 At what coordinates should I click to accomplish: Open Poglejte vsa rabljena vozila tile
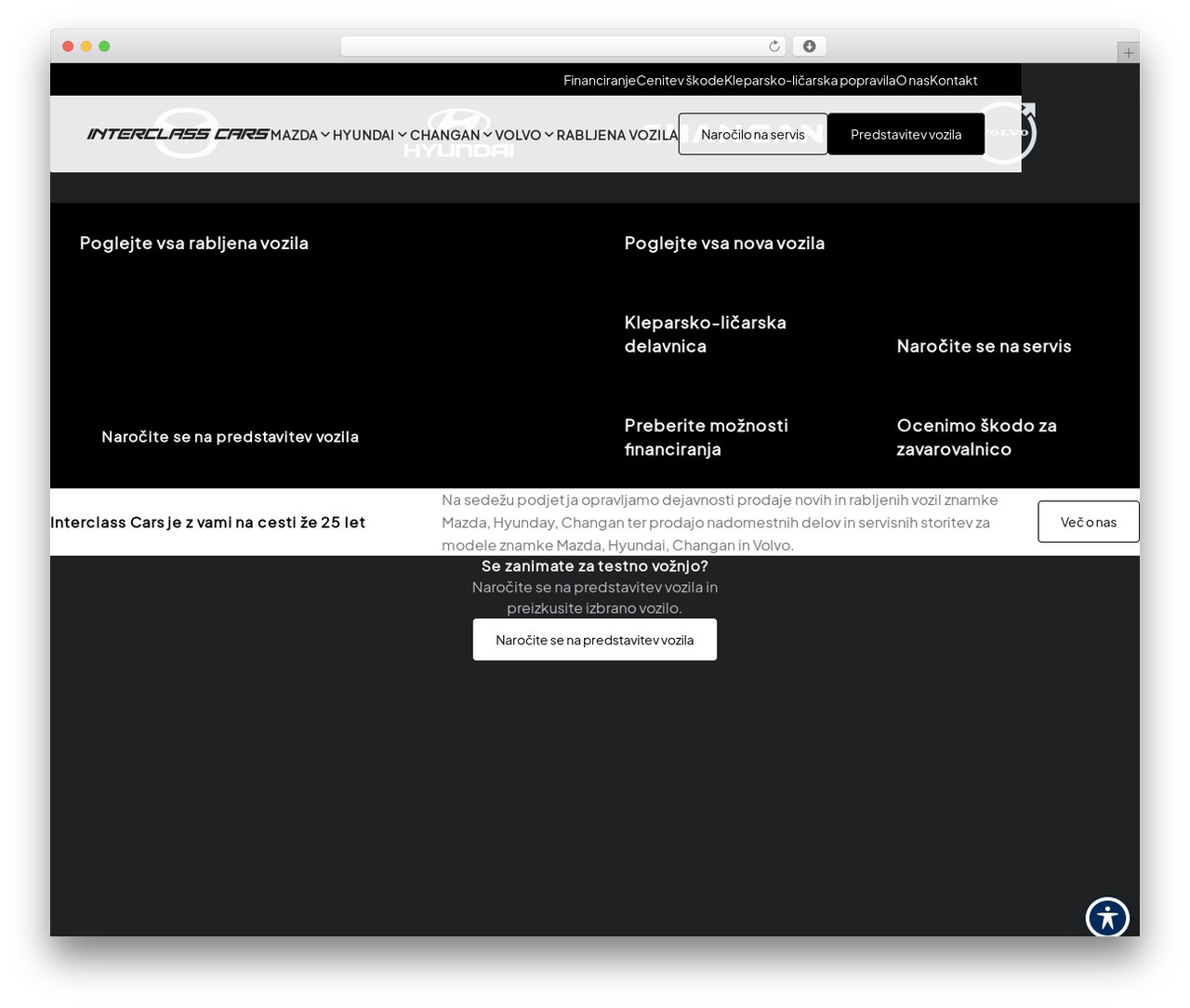click(x=193, y=243)
